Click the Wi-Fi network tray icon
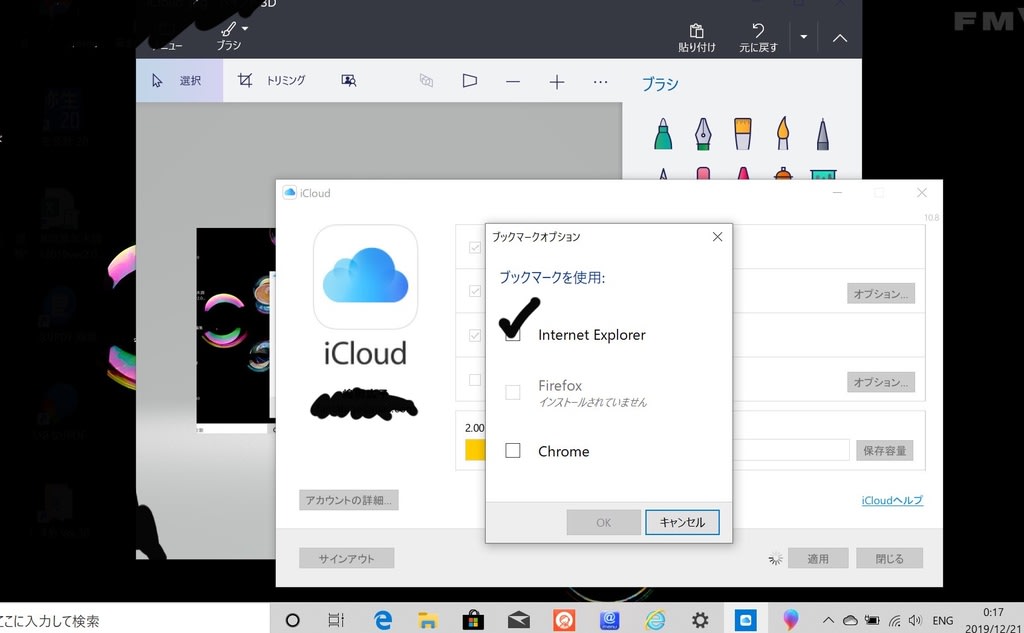The width and height of the screenshot is (1024, 633). [x=894, y=621]
